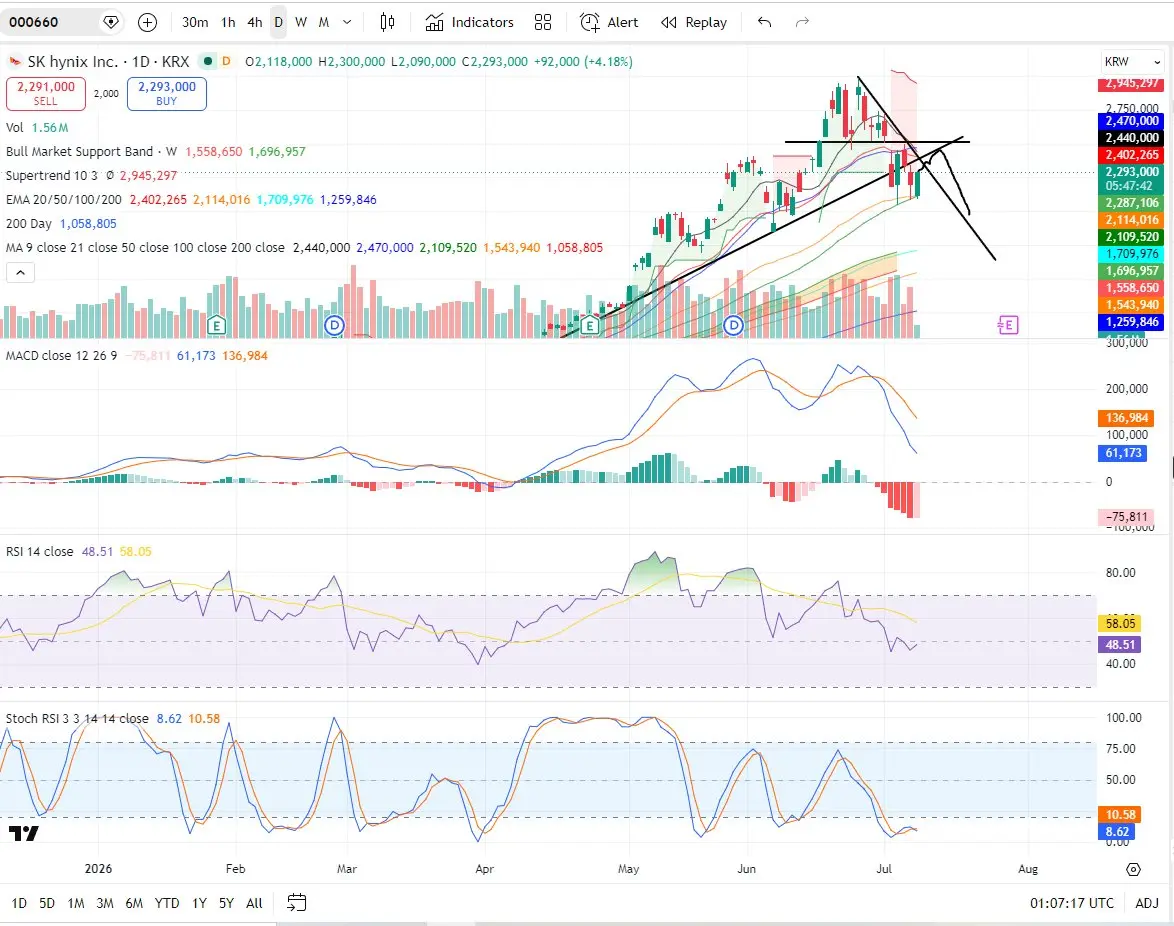Open time axis settings gear icon
Screen dimensions: 1174x926
point(1134,869)
